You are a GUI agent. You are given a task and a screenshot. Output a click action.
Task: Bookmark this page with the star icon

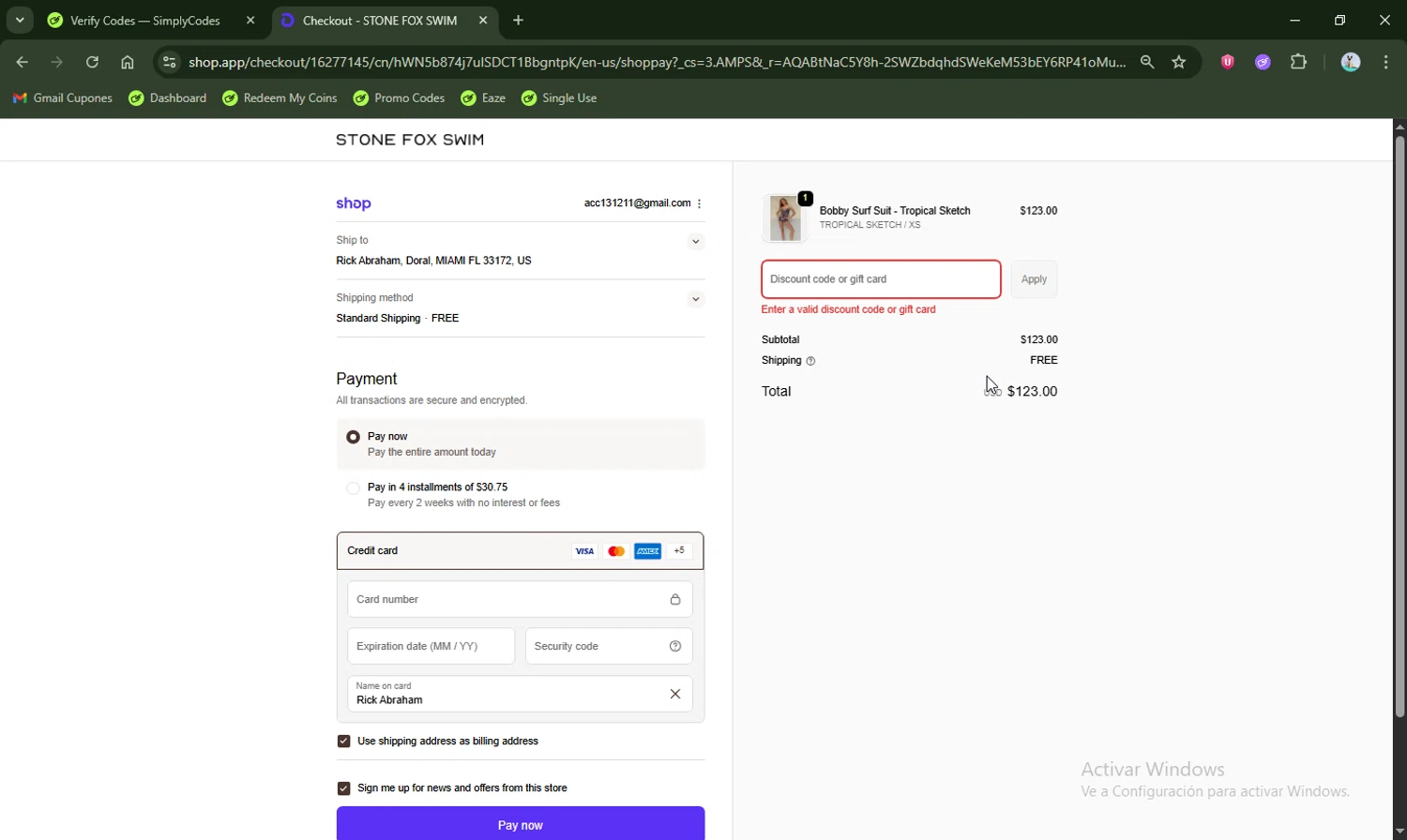[1179, 62]
